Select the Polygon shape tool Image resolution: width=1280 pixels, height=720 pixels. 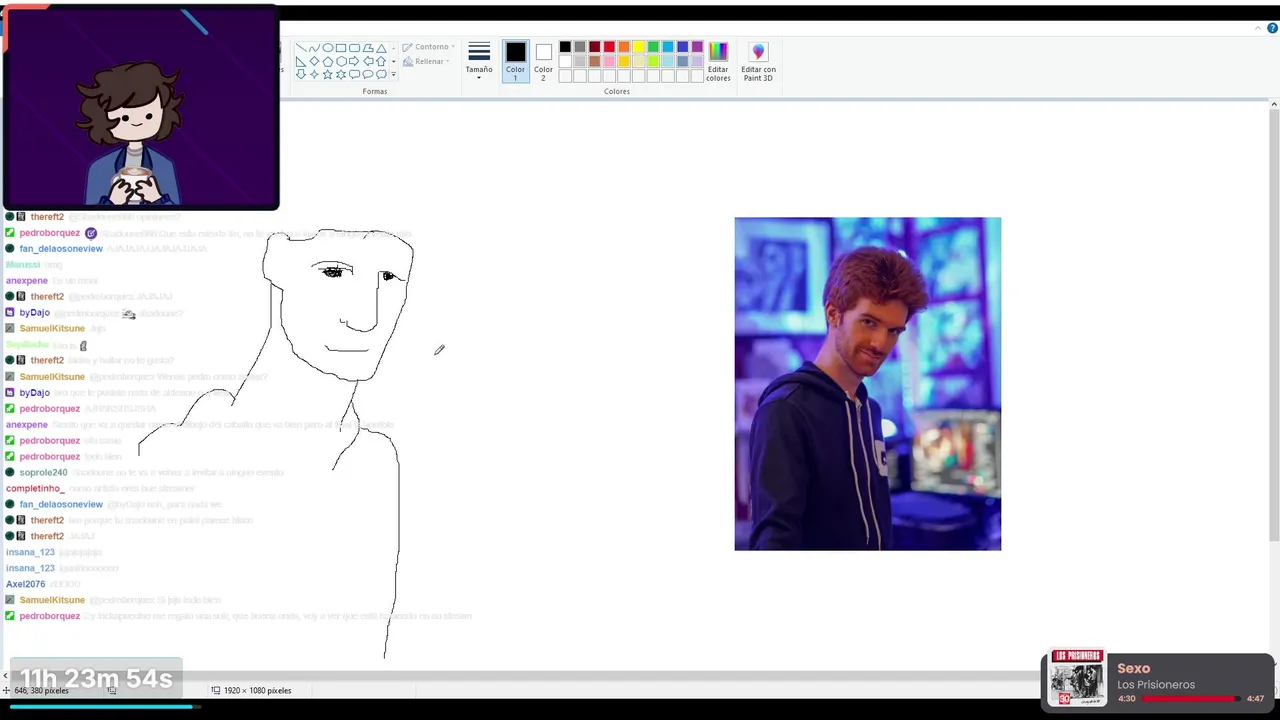pyautogui.click(x=368, y=48)
